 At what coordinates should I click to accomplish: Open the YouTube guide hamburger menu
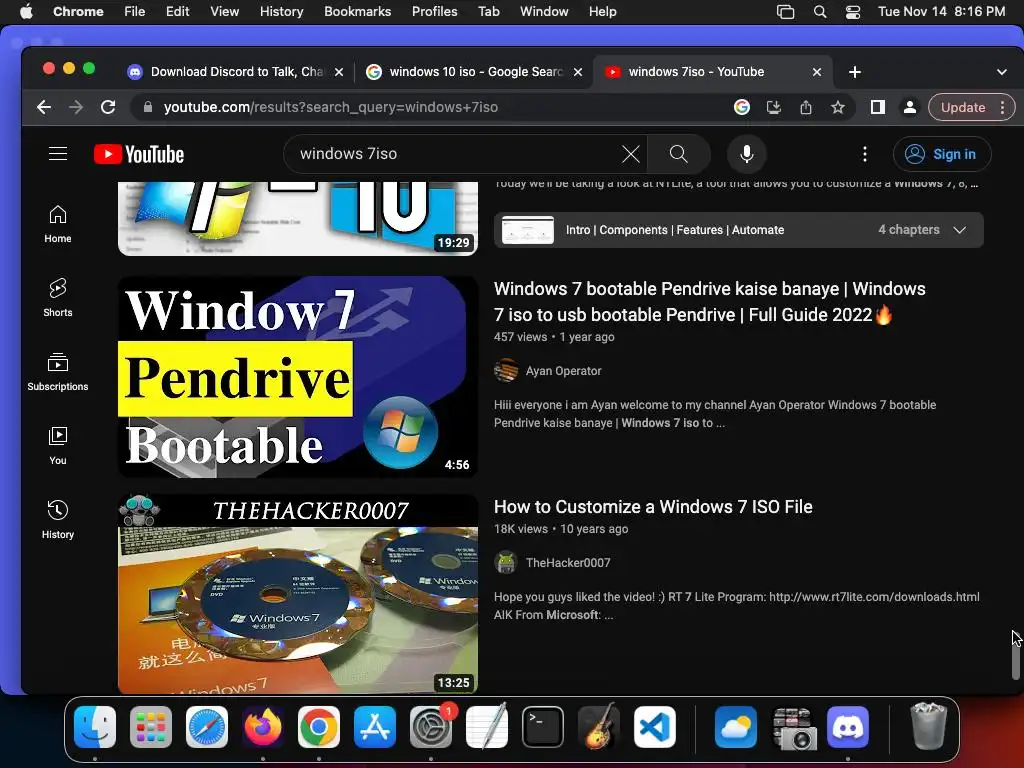(58, 154)
